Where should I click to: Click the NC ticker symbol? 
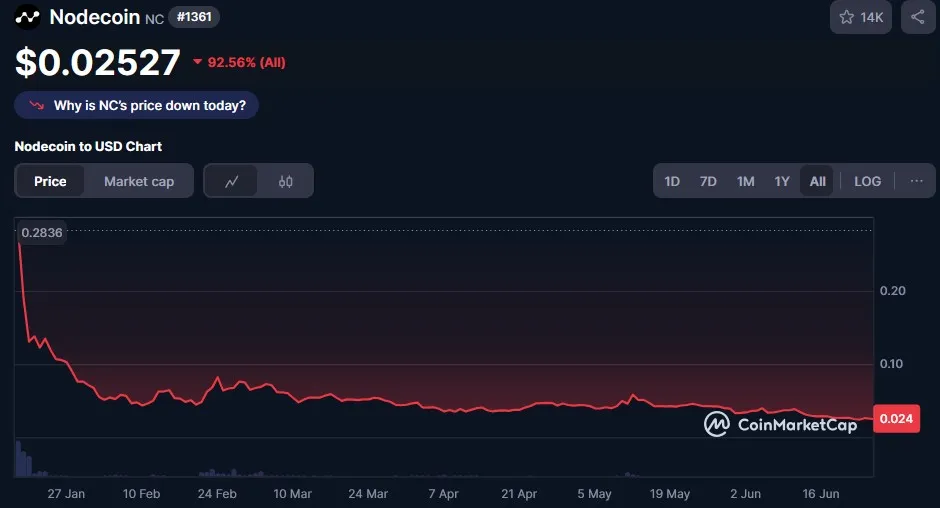(x=155, y=19)
